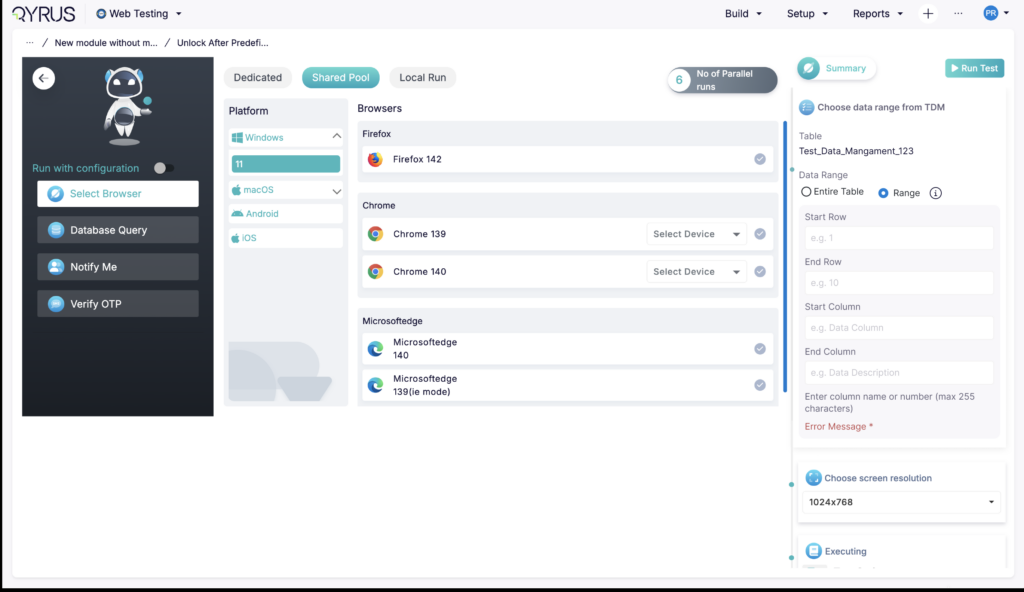Click the Notify Me button

point(118,267)
